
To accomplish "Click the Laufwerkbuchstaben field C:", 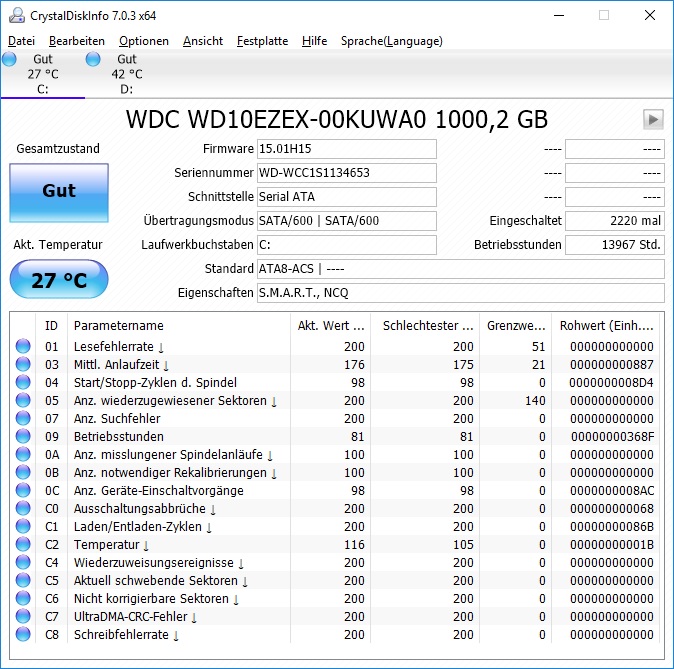I will coord(347,245).
